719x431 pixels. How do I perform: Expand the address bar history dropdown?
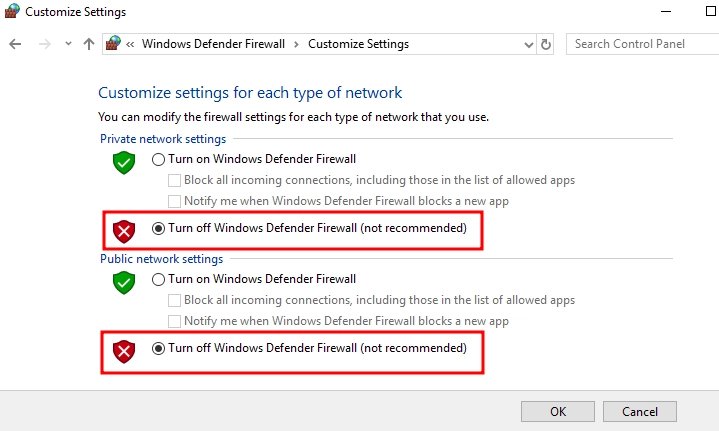tap(529, 44)
